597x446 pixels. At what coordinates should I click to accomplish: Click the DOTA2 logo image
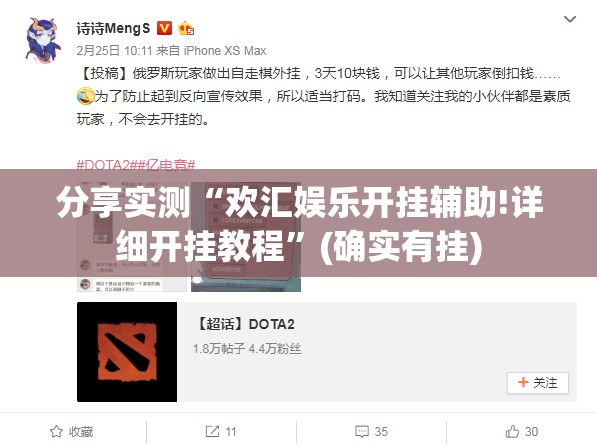127,352
